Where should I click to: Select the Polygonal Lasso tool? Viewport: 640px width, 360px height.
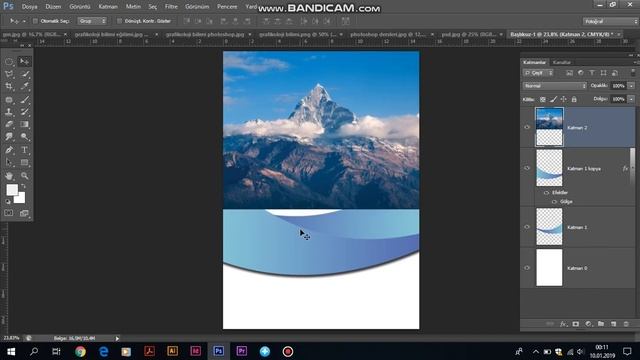click(x=9, y=74)
